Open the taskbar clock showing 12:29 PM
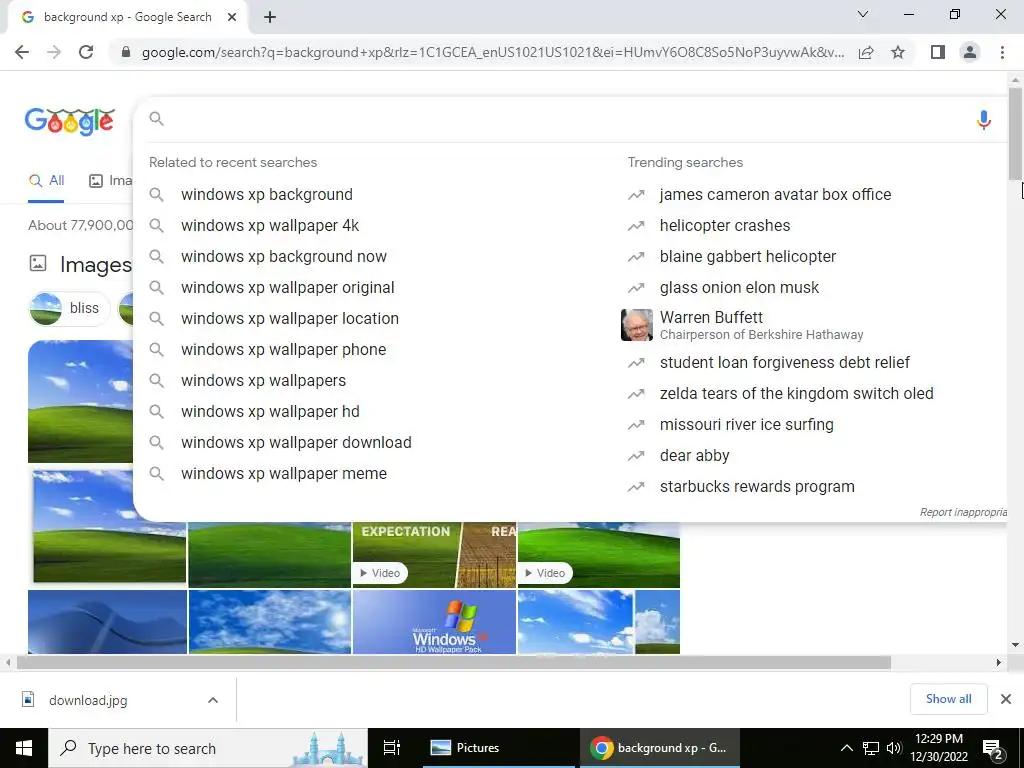 tap(938, 748)
